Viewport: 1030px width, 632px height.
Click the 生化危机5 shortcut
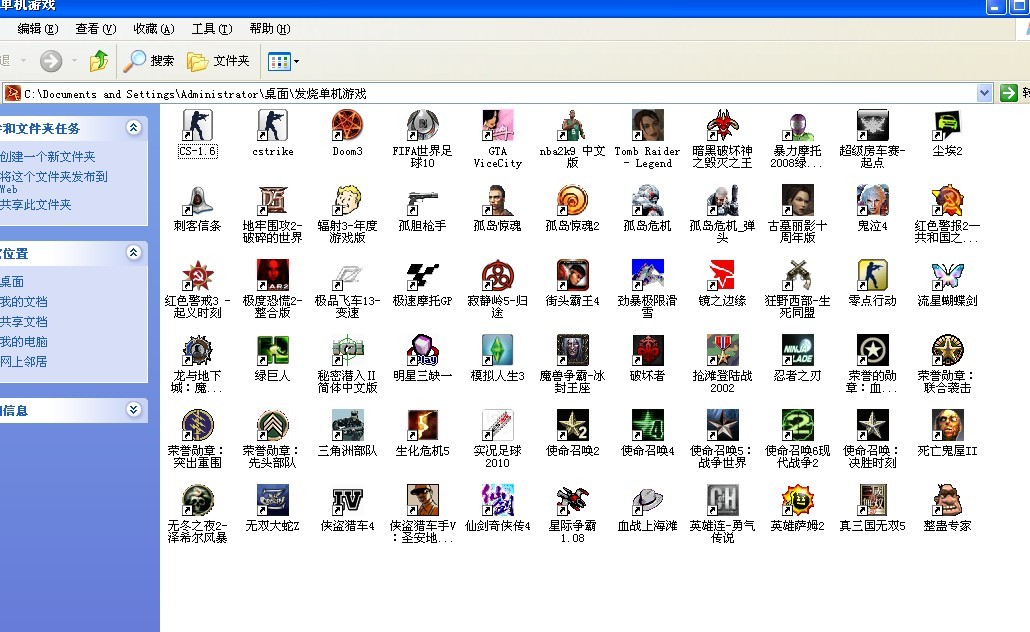click(x=422, y=425)
